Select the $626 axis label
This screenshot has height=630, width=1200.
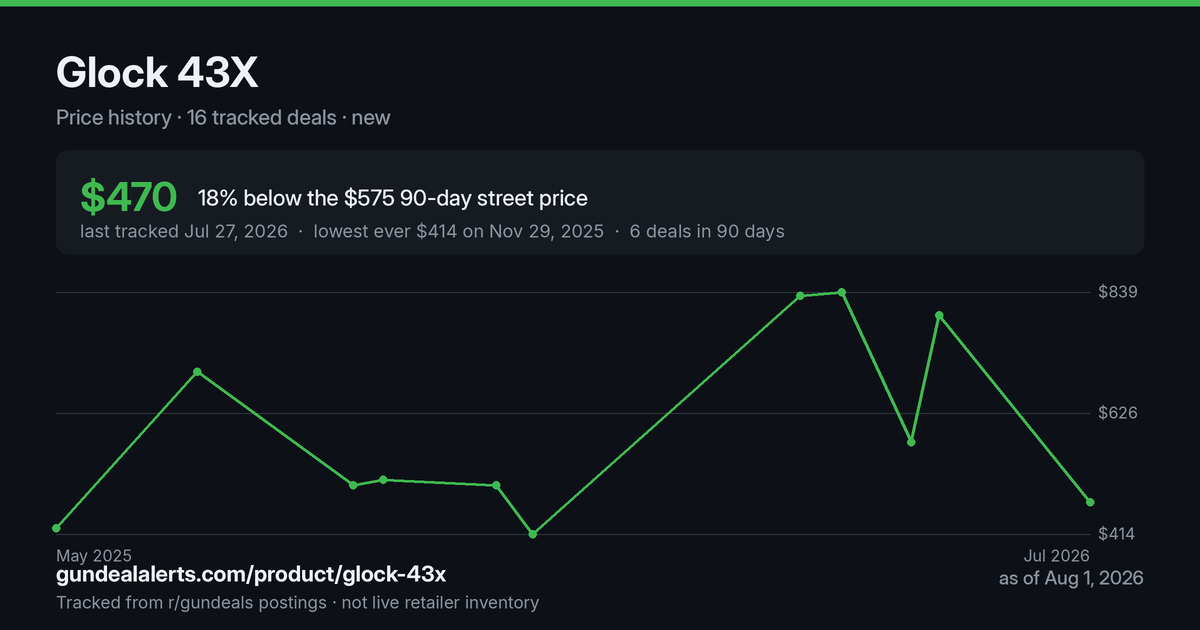[x=1118, y=413]
